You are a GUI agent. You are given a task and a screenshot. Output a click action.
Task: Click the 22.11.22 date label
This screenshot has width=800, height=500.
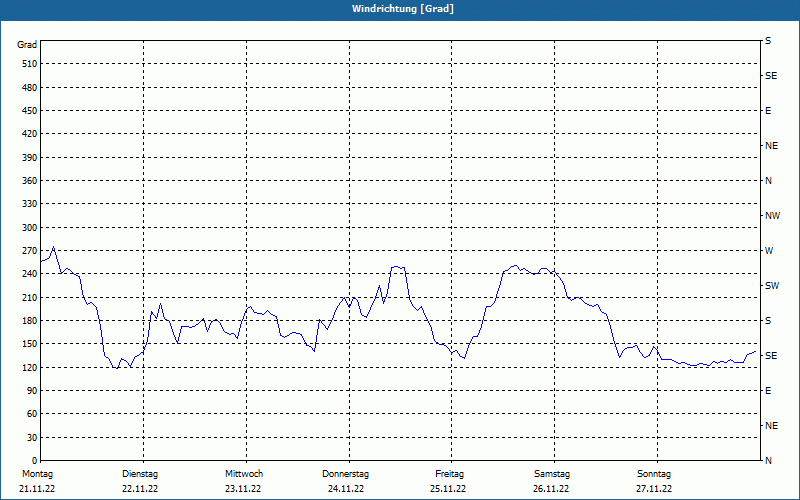[140, 489]
